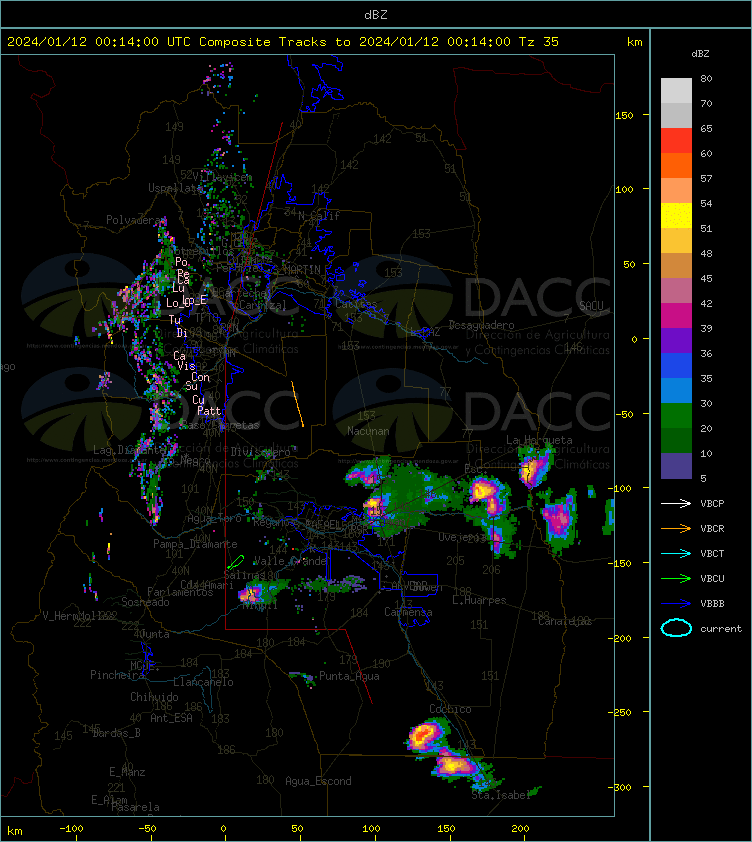This screenshot has height=842, width=752.
Task: Click the 'Valle_Grande' place label
Action: pyautogui.click(x=290, y=561)
